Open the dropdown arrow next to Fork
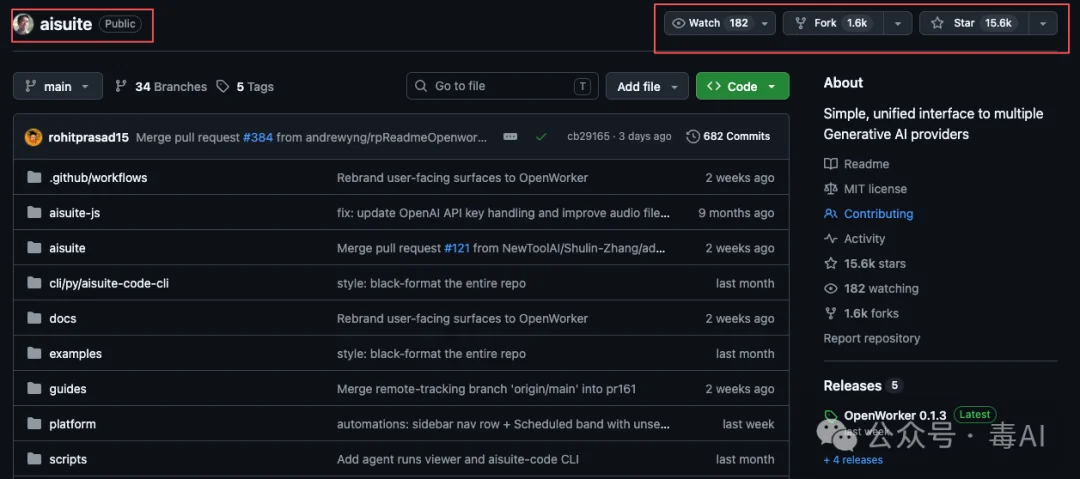This screenshot has height=479, width=1080. pyautogui.click(x=897, y=23)
